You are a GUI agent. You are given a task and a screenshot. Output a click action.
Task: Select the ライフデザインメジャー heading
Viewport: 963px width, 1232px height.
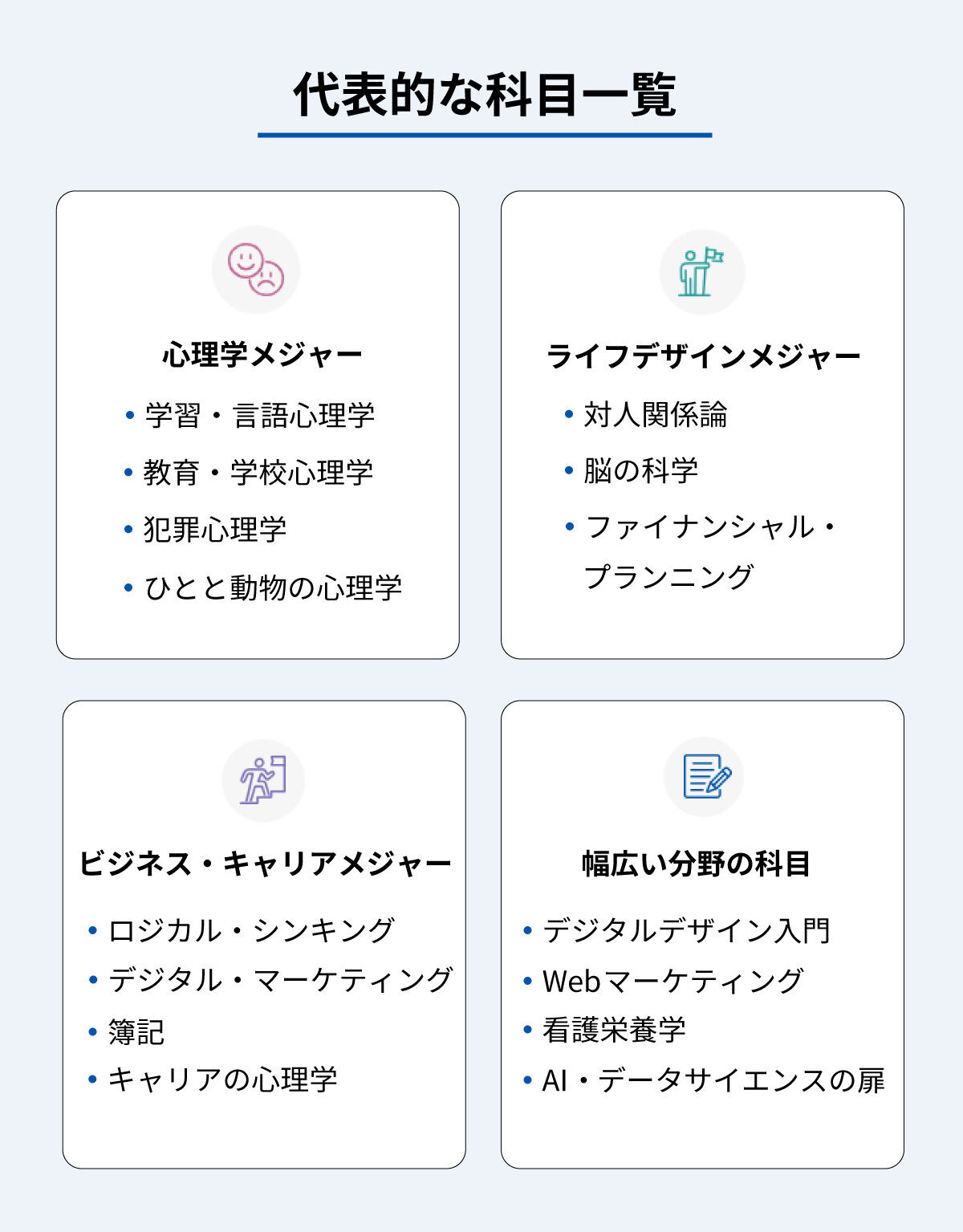(703, 356)
